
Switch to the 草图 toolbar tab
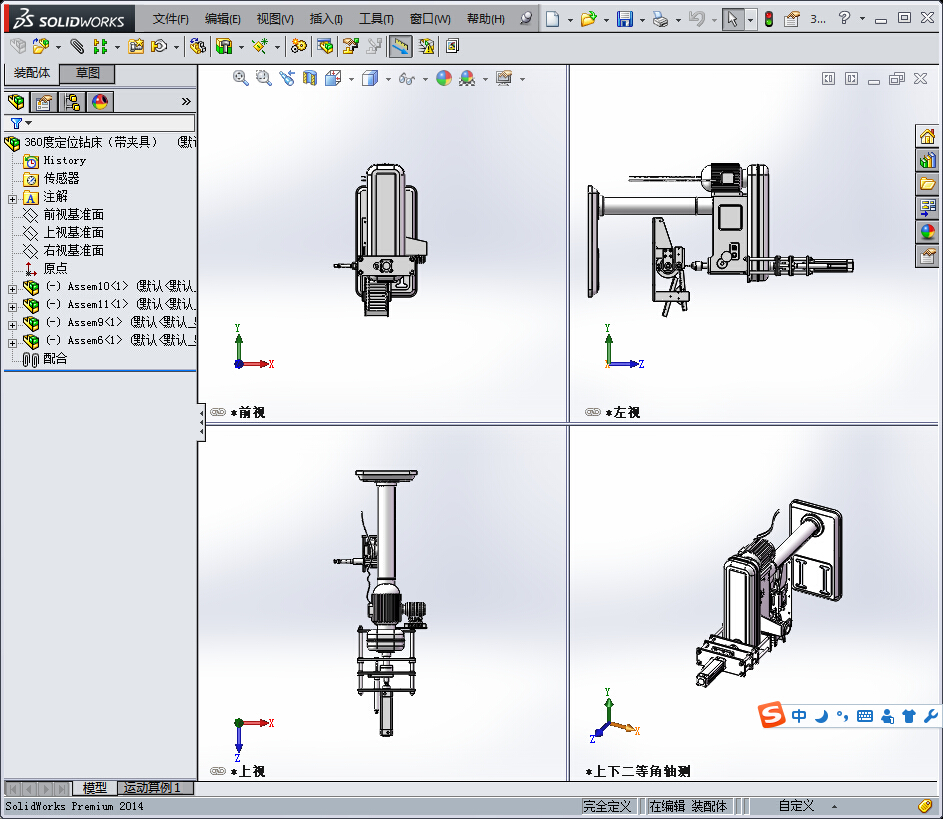pos(88,73)
